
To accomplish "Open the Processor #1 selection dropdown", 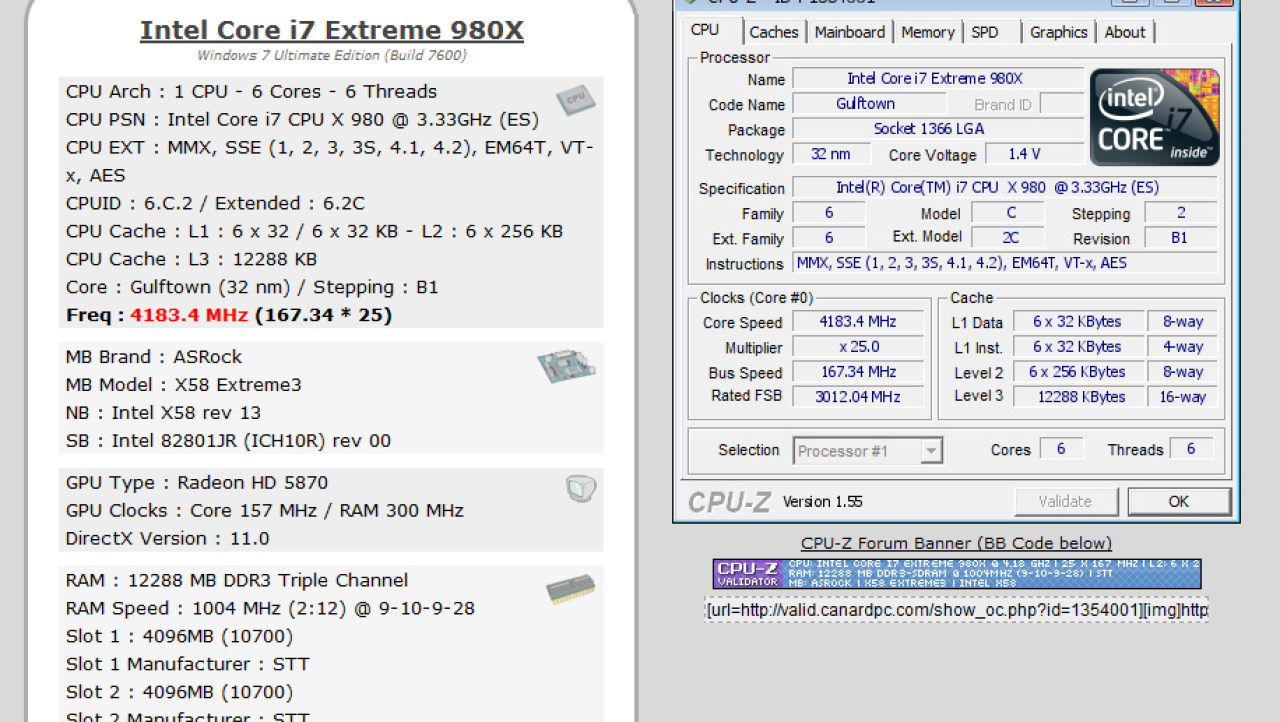I will point(868,451).
